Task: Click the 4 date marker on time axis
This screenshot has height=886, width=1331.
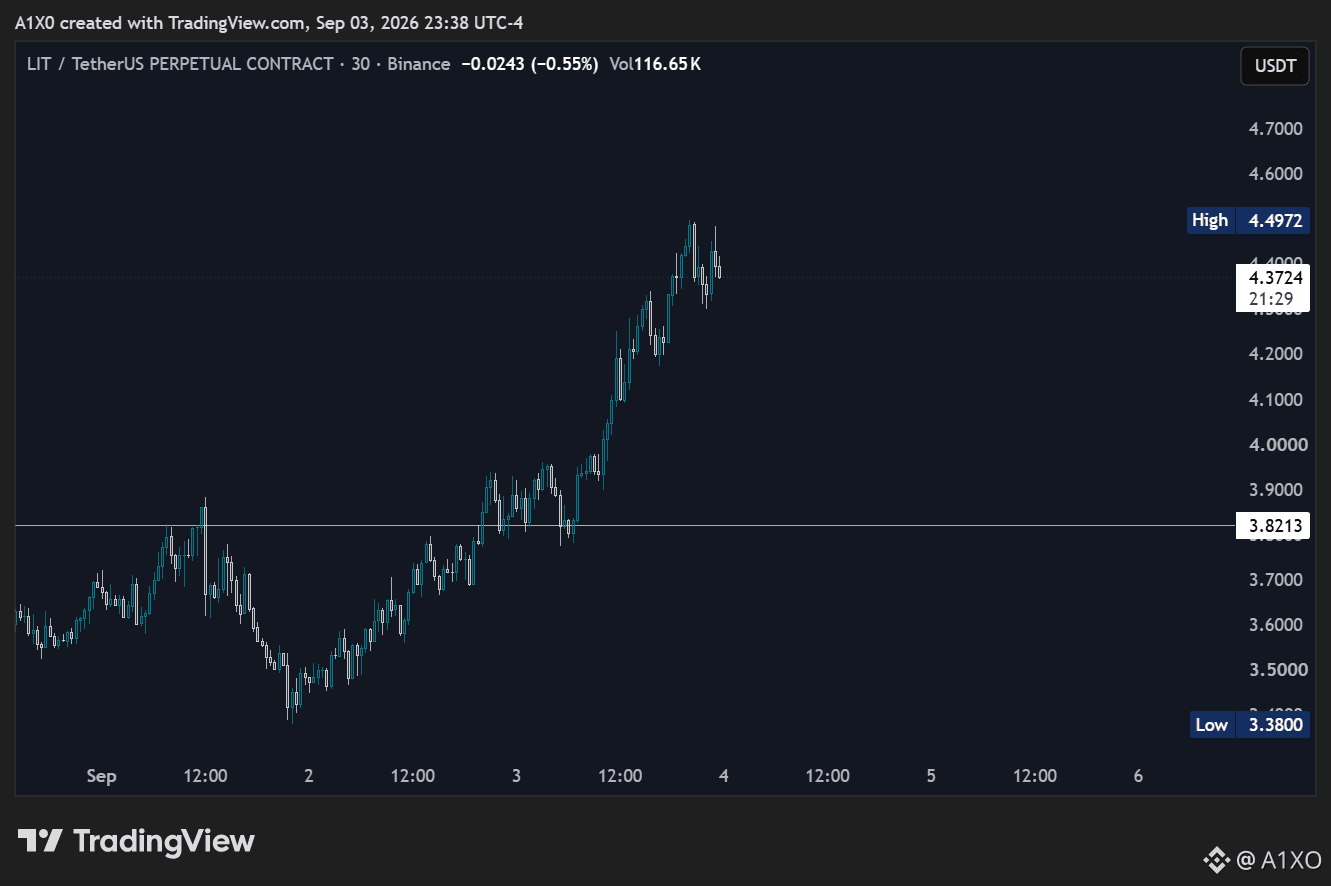Action: (x=723, y=776)
